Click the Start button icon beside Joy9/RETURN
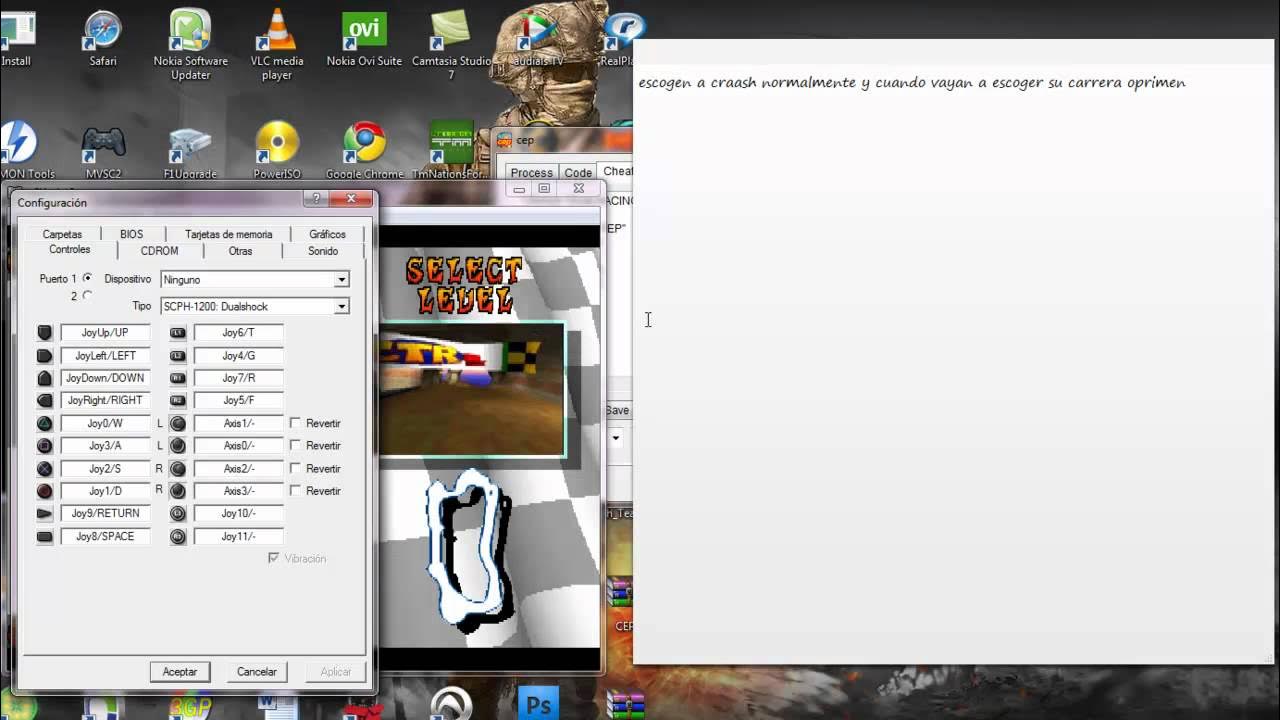The width and height of the screenshot is (1280, 720). [44, 514]
